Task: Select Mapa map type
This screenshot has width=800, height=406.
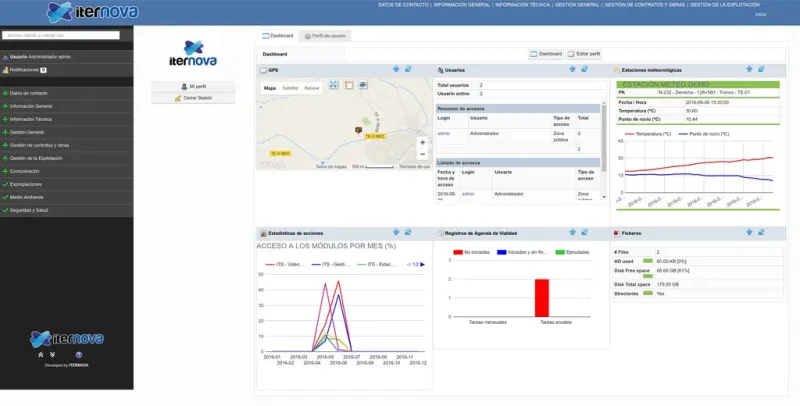Action: [270, 88]
